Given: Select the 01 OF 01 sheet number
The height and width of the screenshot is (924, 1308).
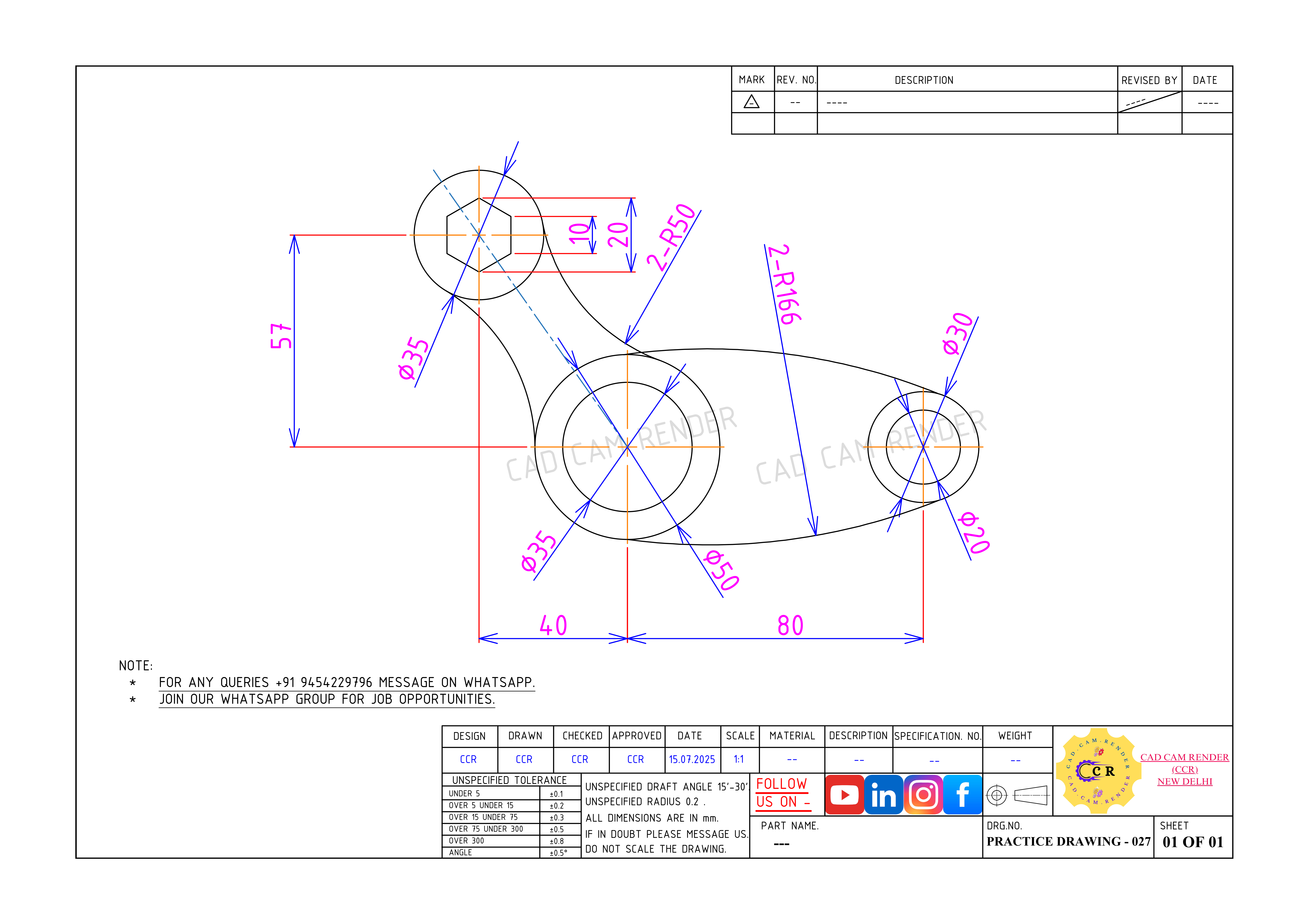Looking at the screenshot, I should 1193,842.
